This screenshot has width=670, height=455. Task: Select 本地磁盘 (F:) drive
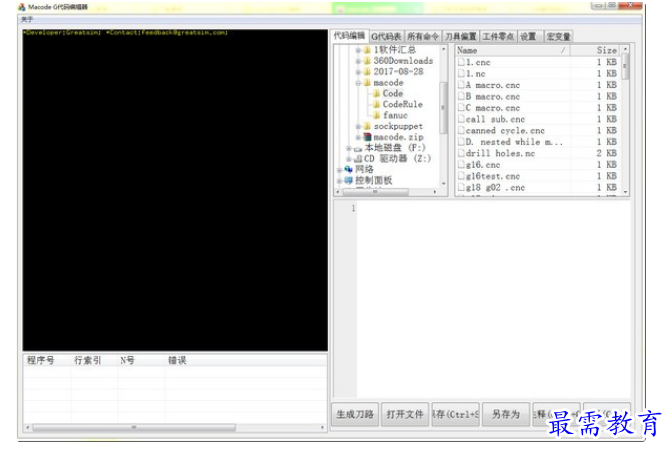[395, 148]
